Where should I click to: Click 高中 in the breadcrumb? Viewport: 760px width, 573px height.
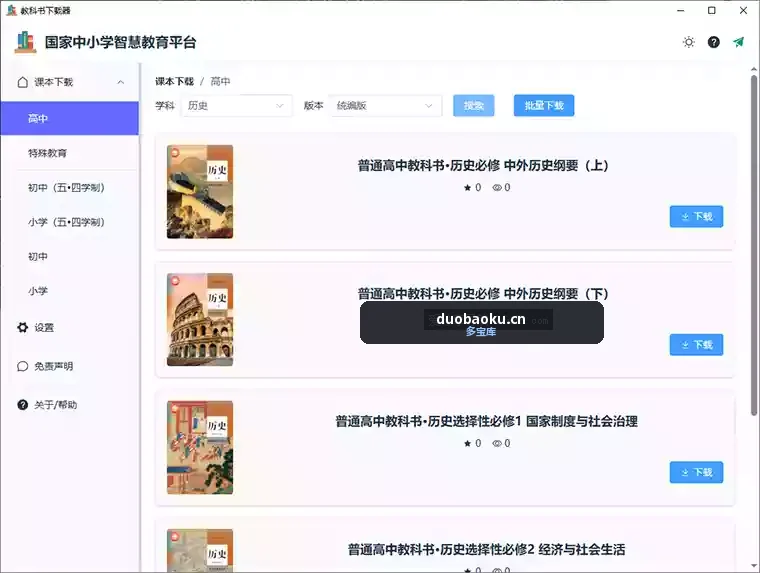coord(220,81)
